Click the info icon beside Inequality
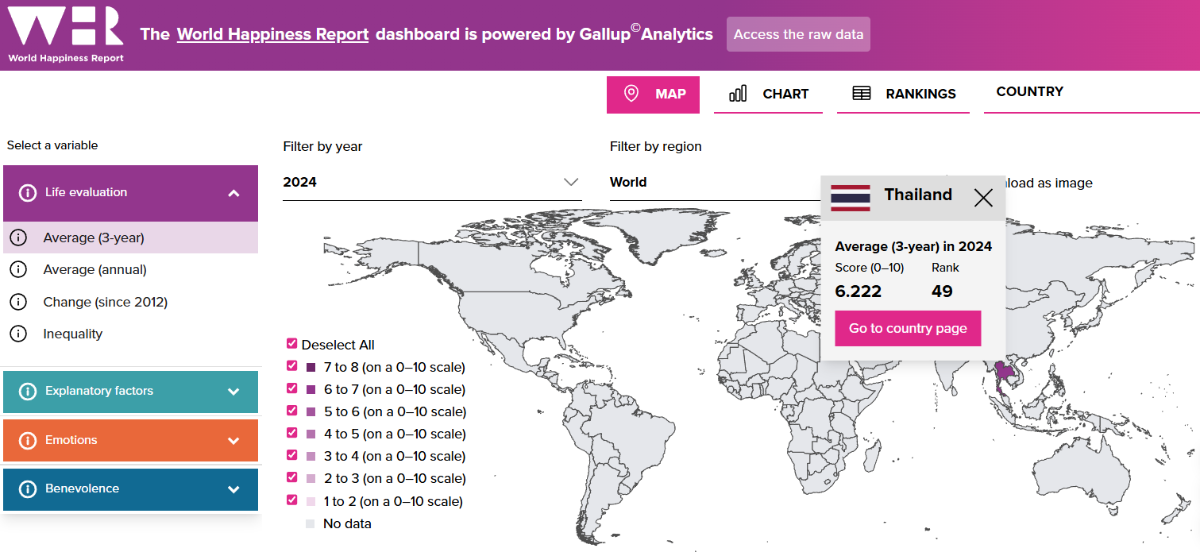The width and height of the screenshot is (1200, 556). point(18,334)
